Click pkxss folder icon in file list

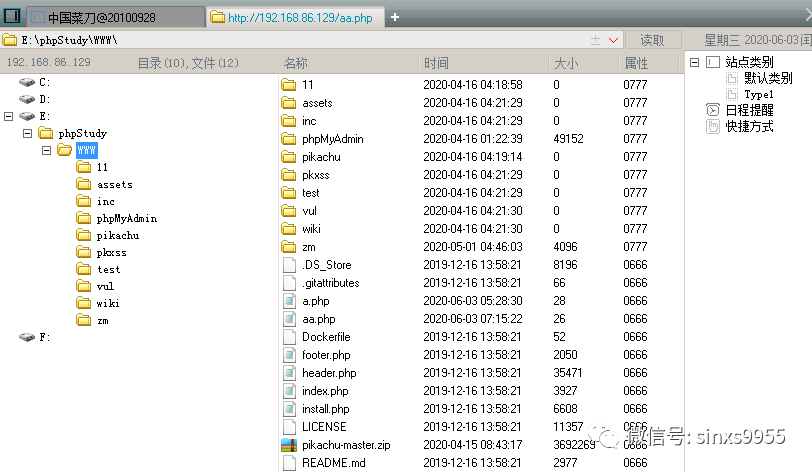tap(289, 175)
